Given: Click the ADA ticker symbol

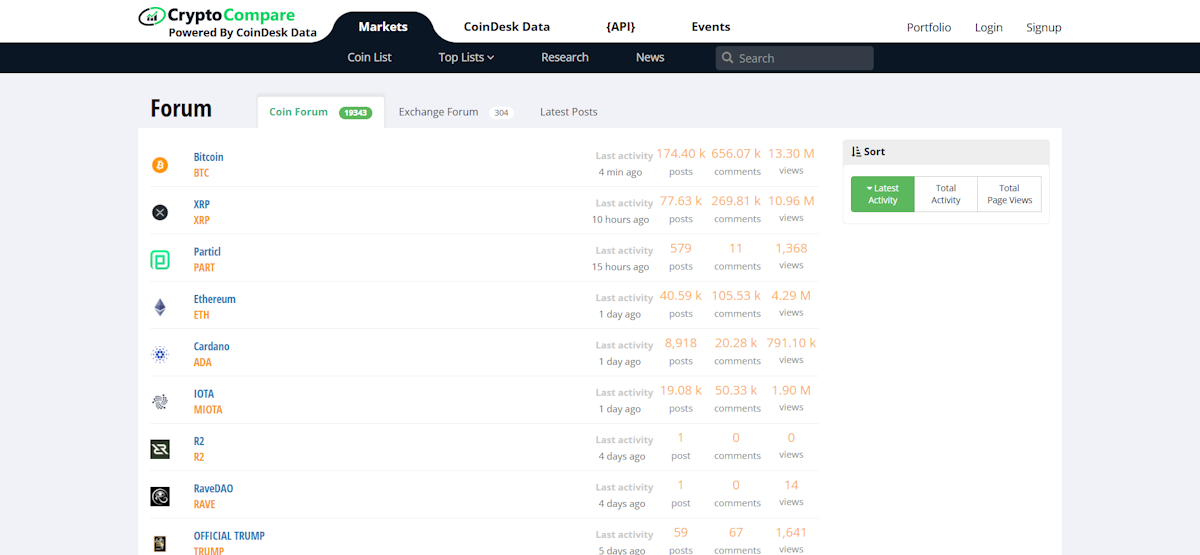Looking at the screenshot, I should pyautogui.click(x=203, y=362).
